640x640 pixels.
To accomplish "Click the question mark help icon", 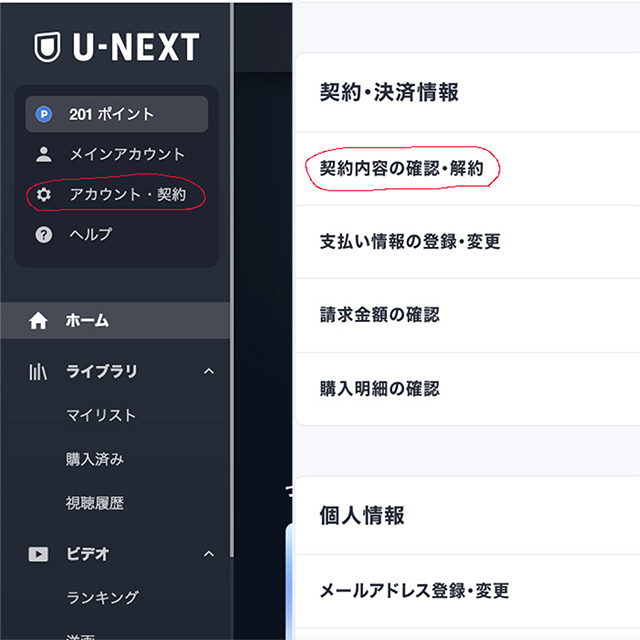I will point(44,235).
